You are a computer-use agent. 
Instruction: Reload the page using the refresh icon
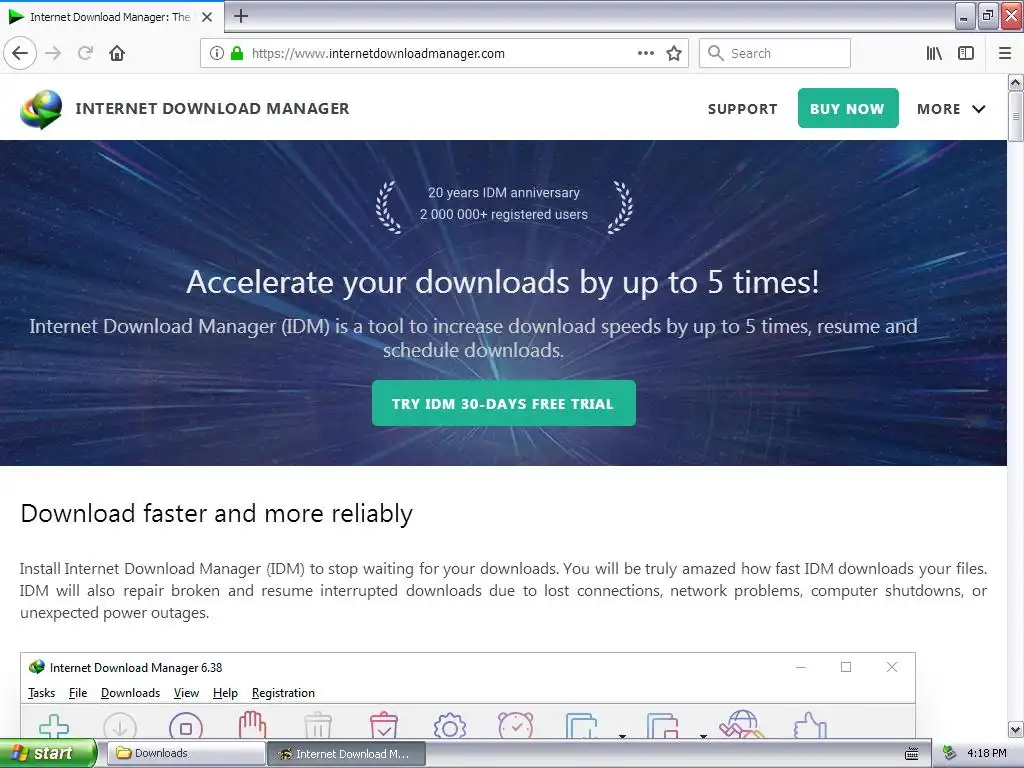pos(86,53)
